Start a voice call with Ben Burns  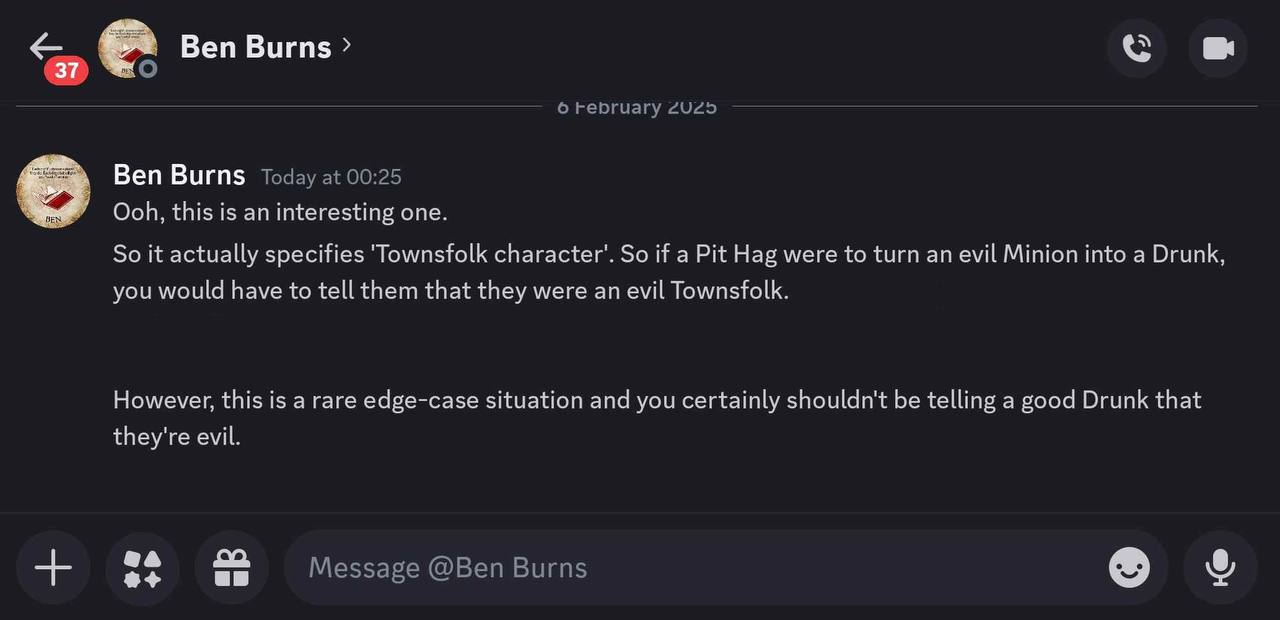1137,48
